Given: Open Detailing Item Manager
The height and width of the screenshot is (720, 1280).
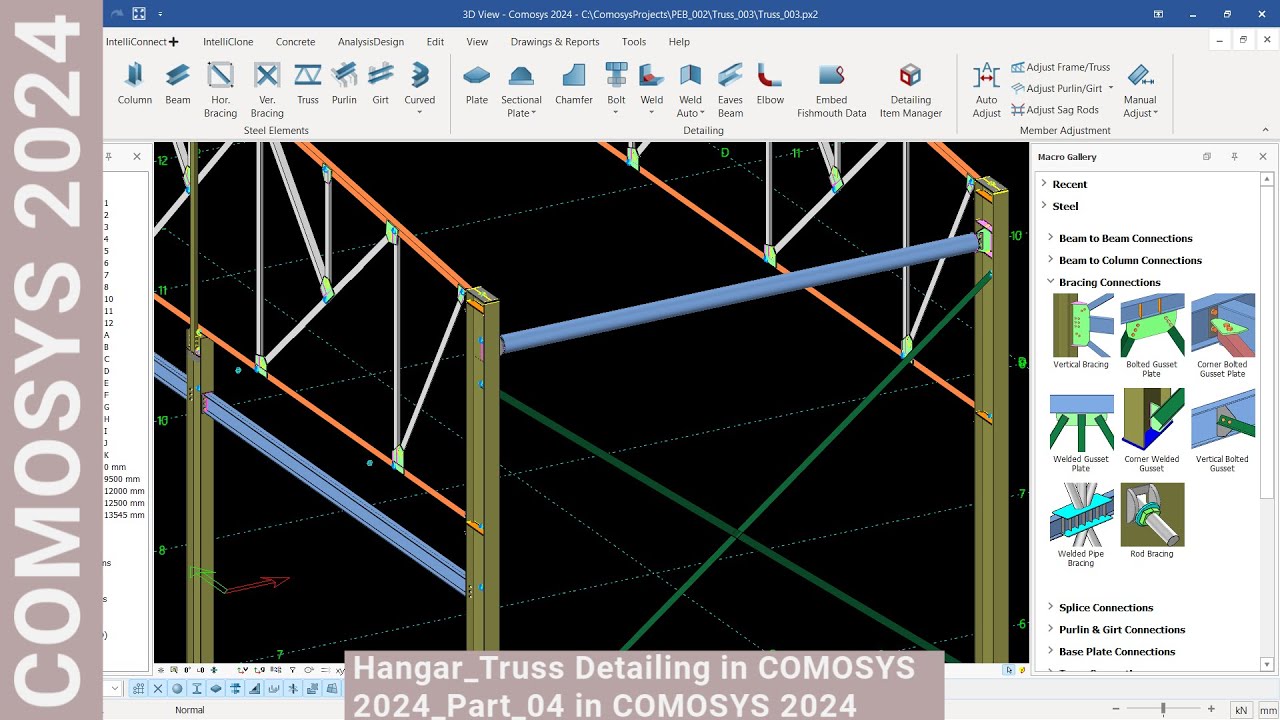Looking at the screenshot, I should [x=910, y=90].
